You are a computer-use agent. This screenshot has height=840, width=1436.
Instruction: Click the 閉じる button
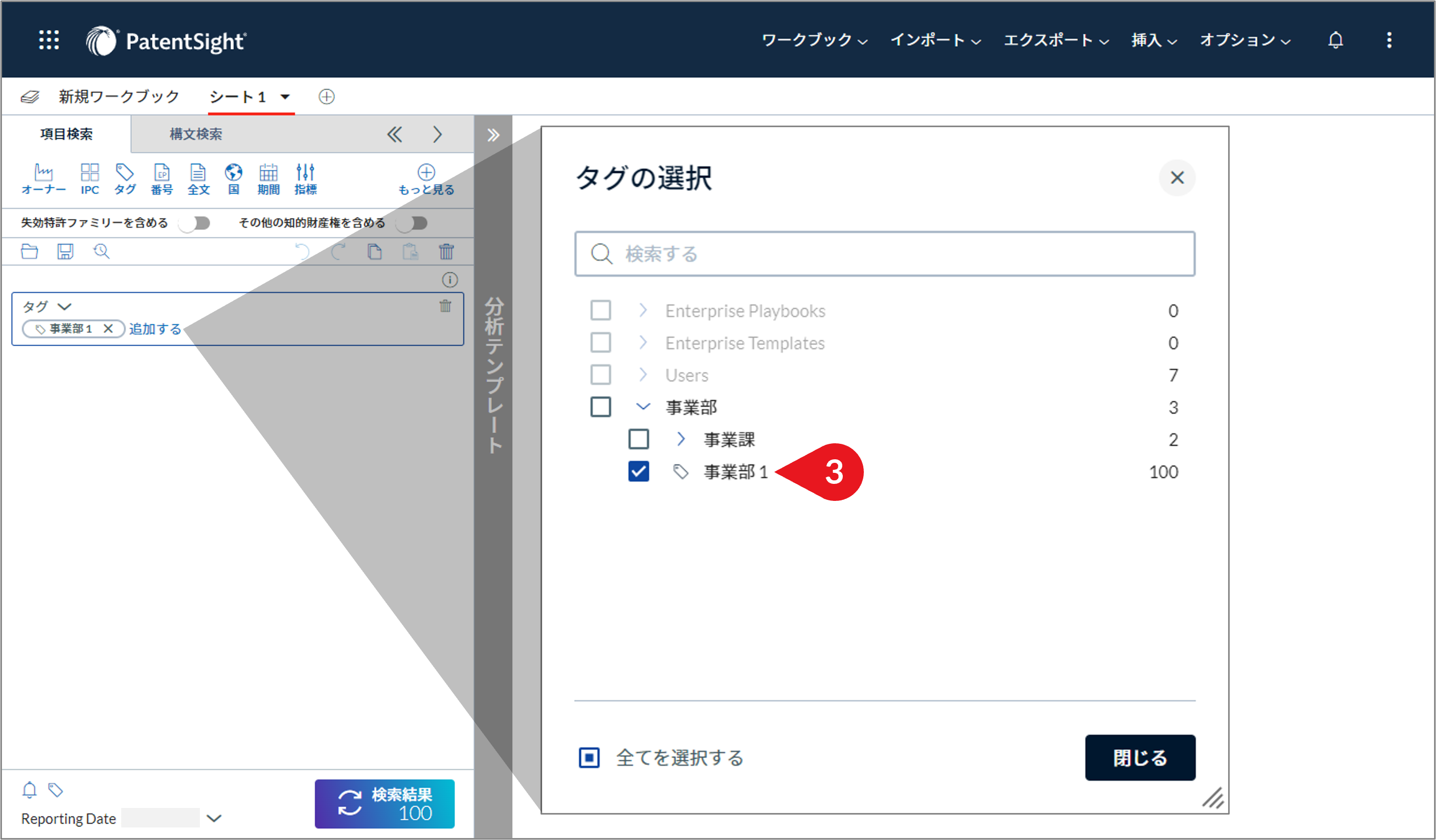pos(1140,757)
